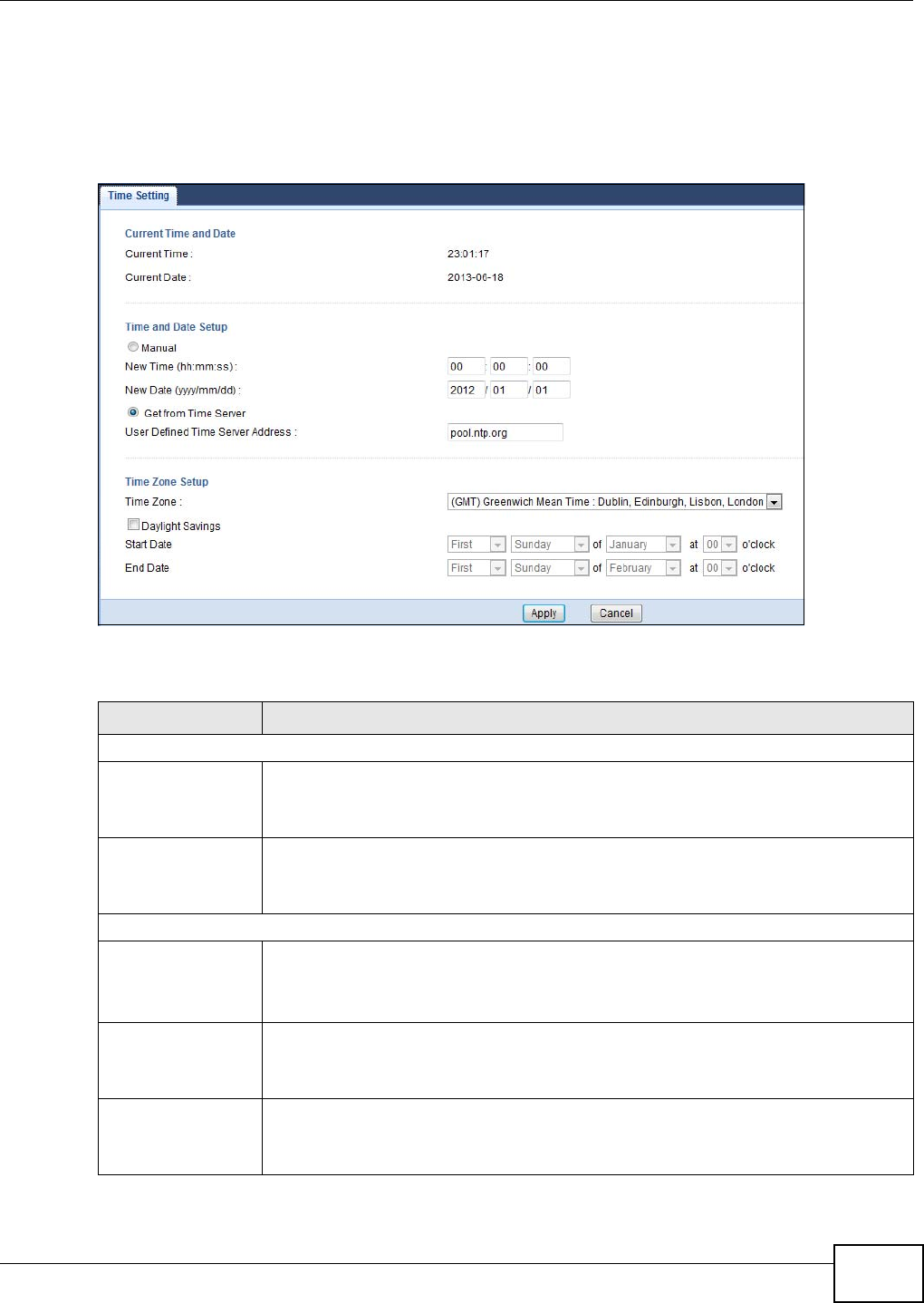The height and width of the screenshot is (1303, 924).
Task: Click the Time and Date Setup heading
Action: [x=176, y=327]
